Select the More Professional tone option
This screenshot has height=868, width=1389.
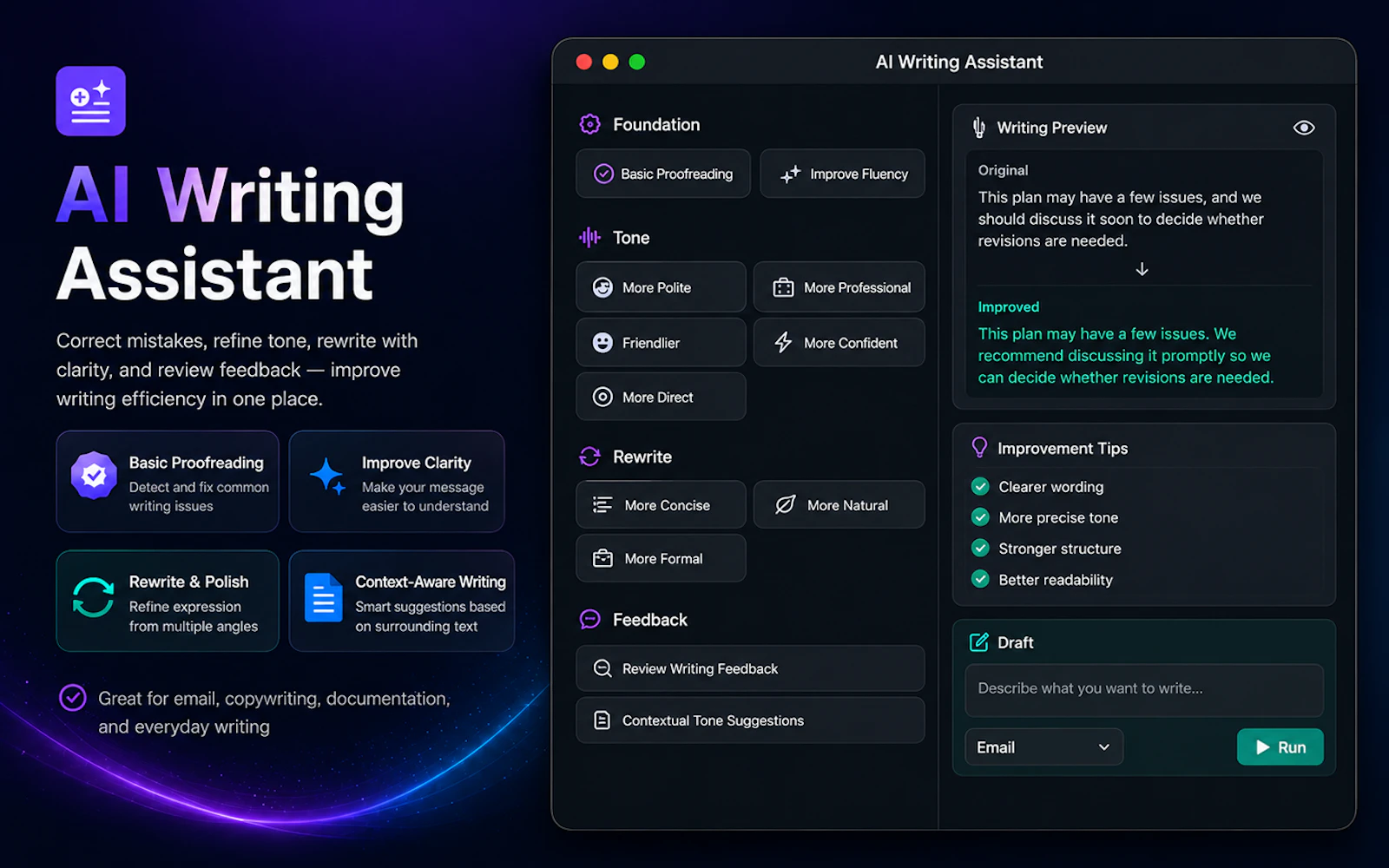click(x=839, y=287)
